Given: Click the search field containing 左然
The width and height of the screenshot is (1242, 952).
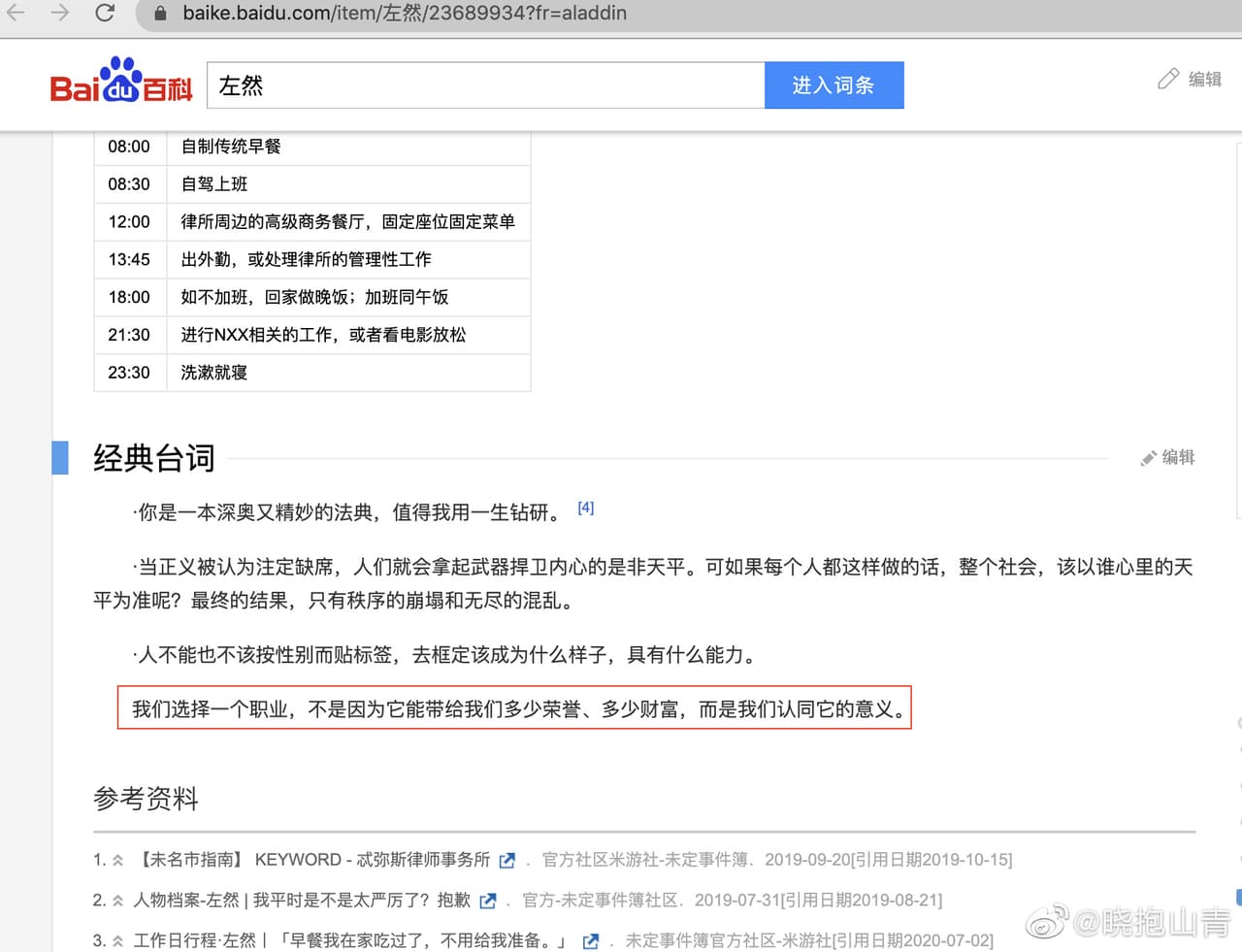Looking at the screenshot, I should point(486,85).
